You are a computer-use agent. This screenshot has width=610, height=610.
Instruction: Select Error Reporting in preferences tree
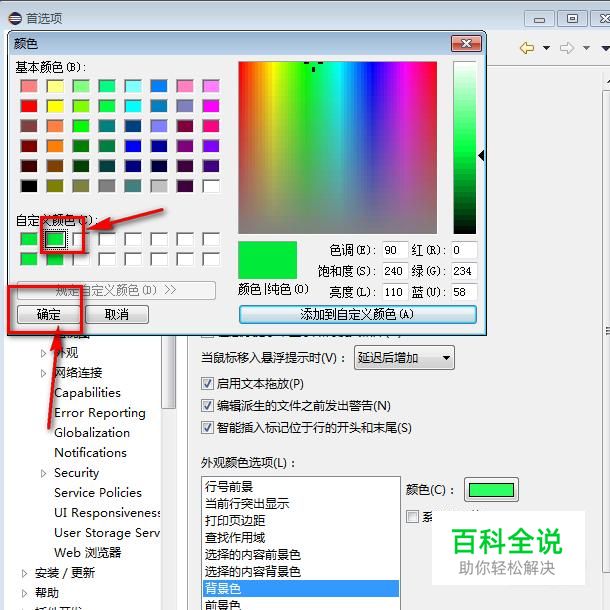100,413
